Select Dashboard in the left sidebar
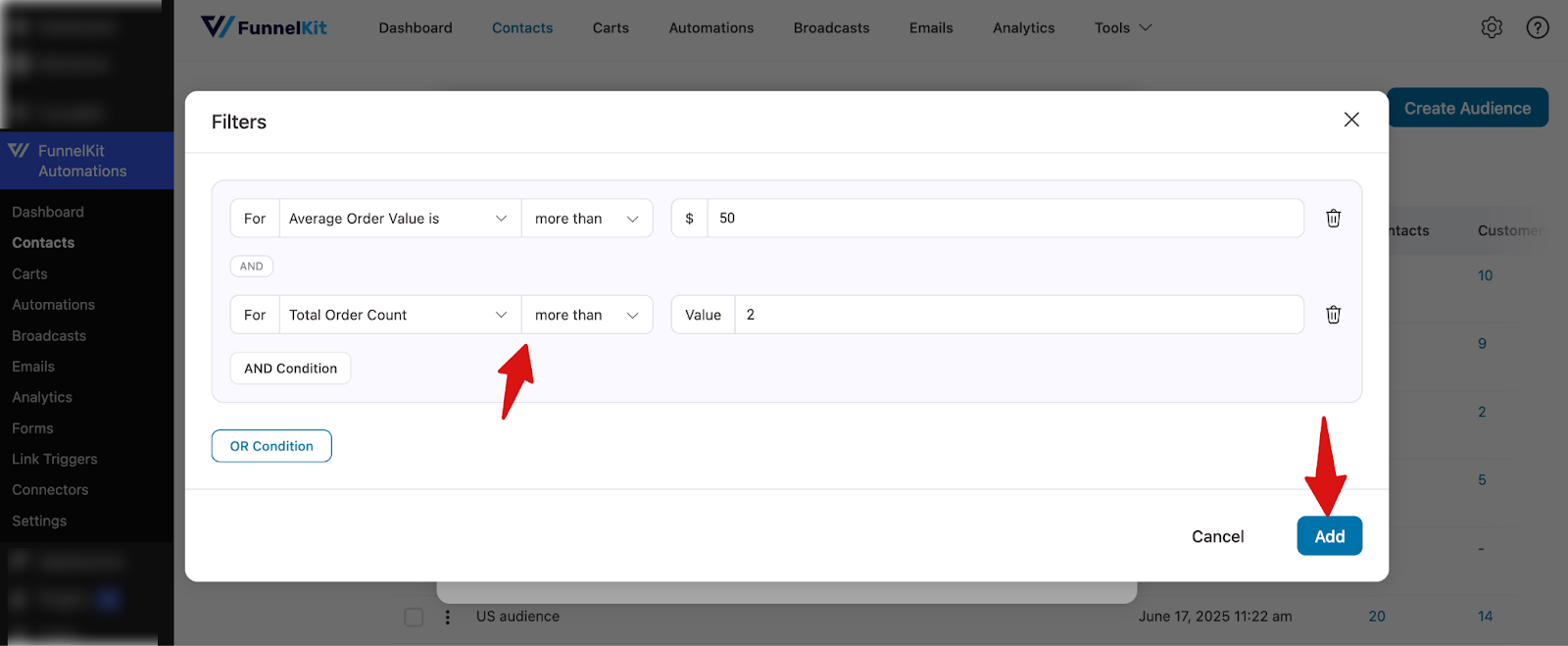Screen dimensions: 1568x646 tap(48, 212)
